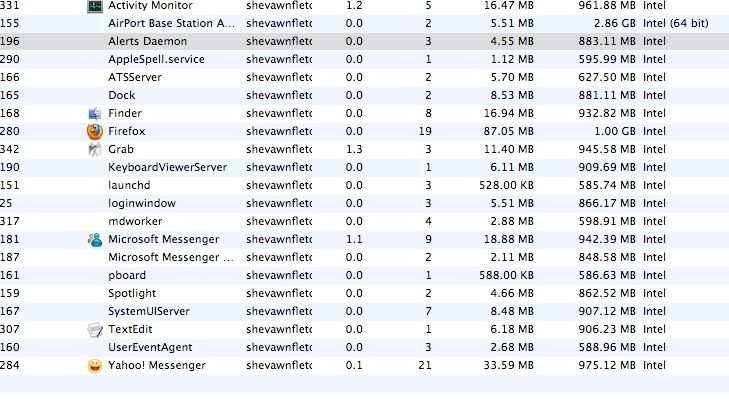Screen dimensions: 729x401
Task: Select the mdworker process name
Action: (133, 221)
